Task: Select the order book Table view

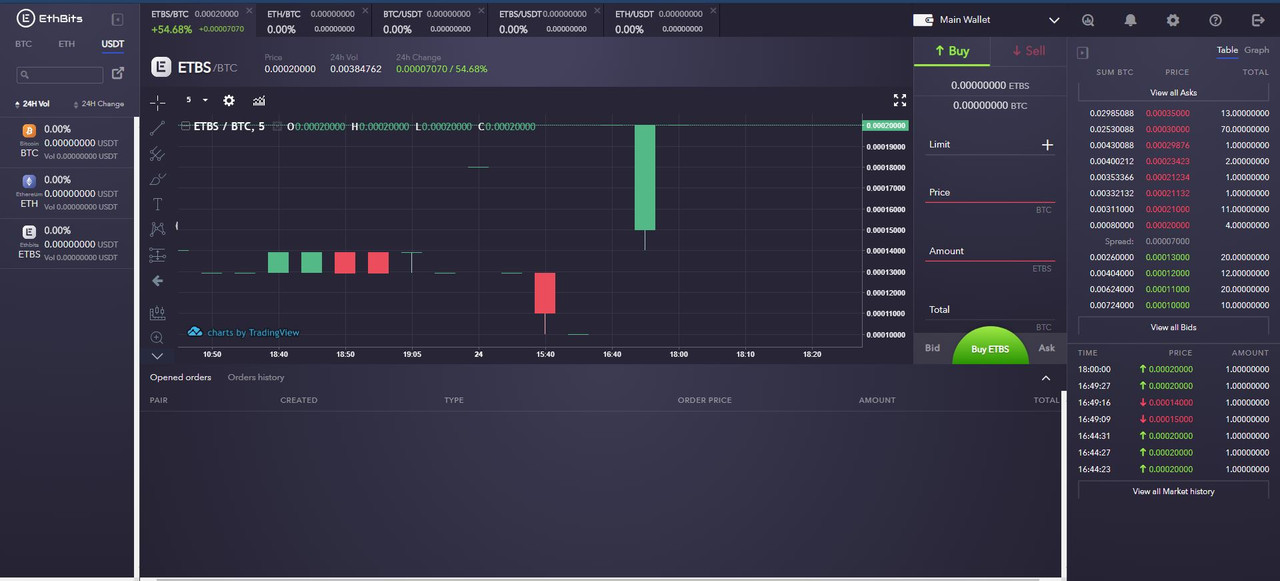Action: click(1227, 50)
